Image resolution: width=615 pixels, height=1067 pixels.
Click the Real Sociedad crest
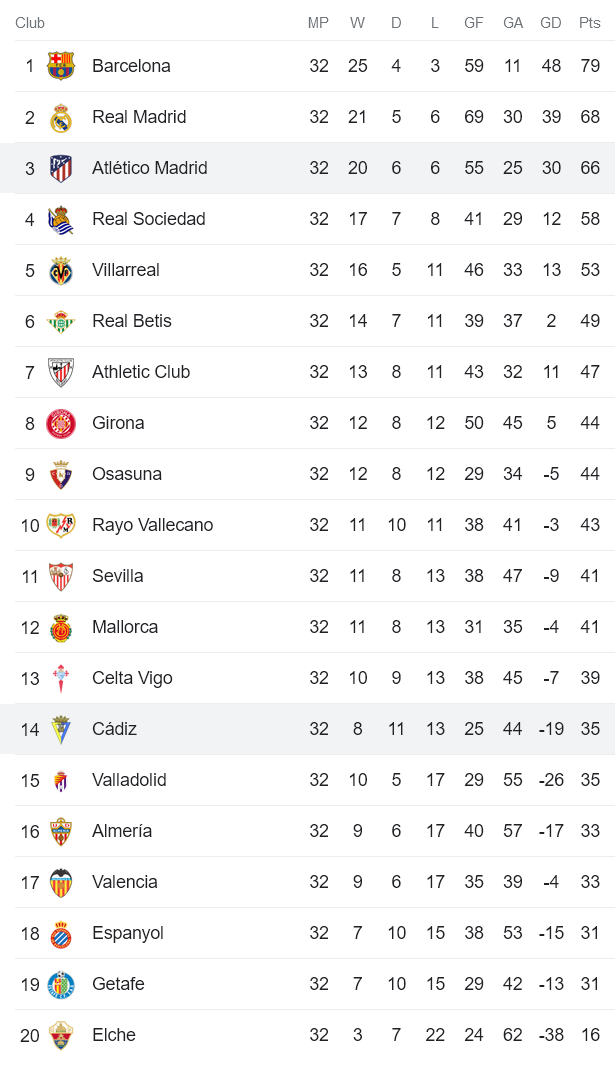tap(61, 219)
